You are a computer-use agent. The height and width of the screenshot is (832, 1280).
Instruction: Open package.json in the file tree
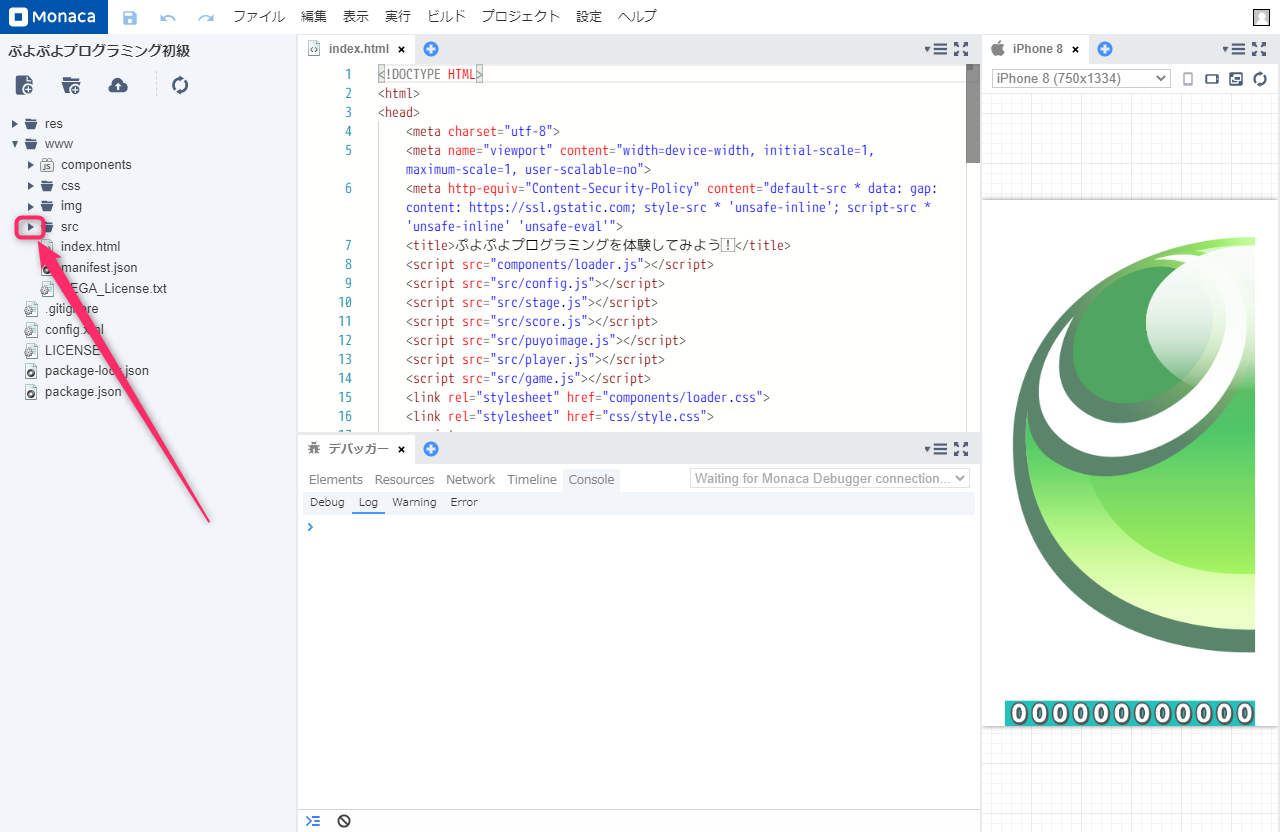tap(83, 392)
